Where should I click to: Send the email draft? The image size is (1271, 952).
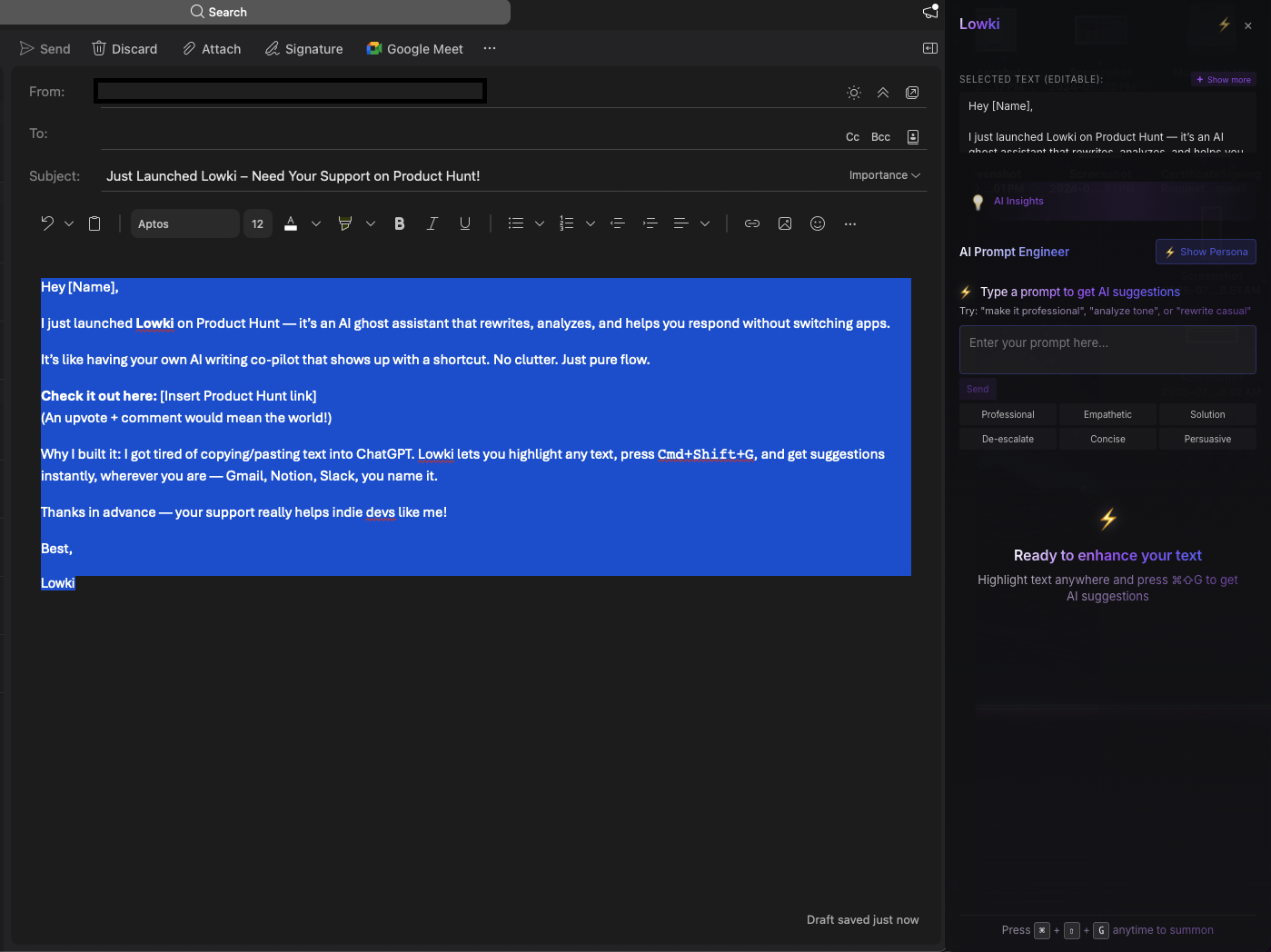point(45,49)
